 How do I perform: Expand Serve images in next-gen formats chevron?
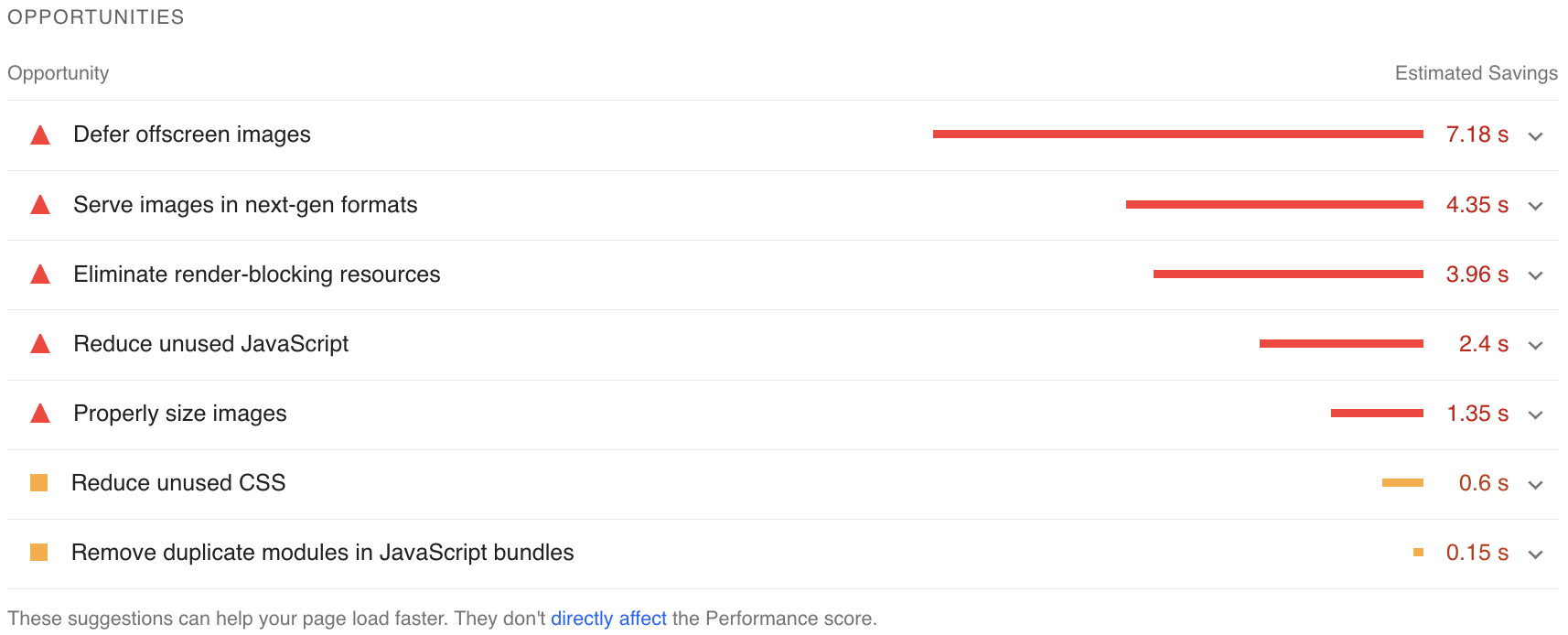click(1536, 206)
